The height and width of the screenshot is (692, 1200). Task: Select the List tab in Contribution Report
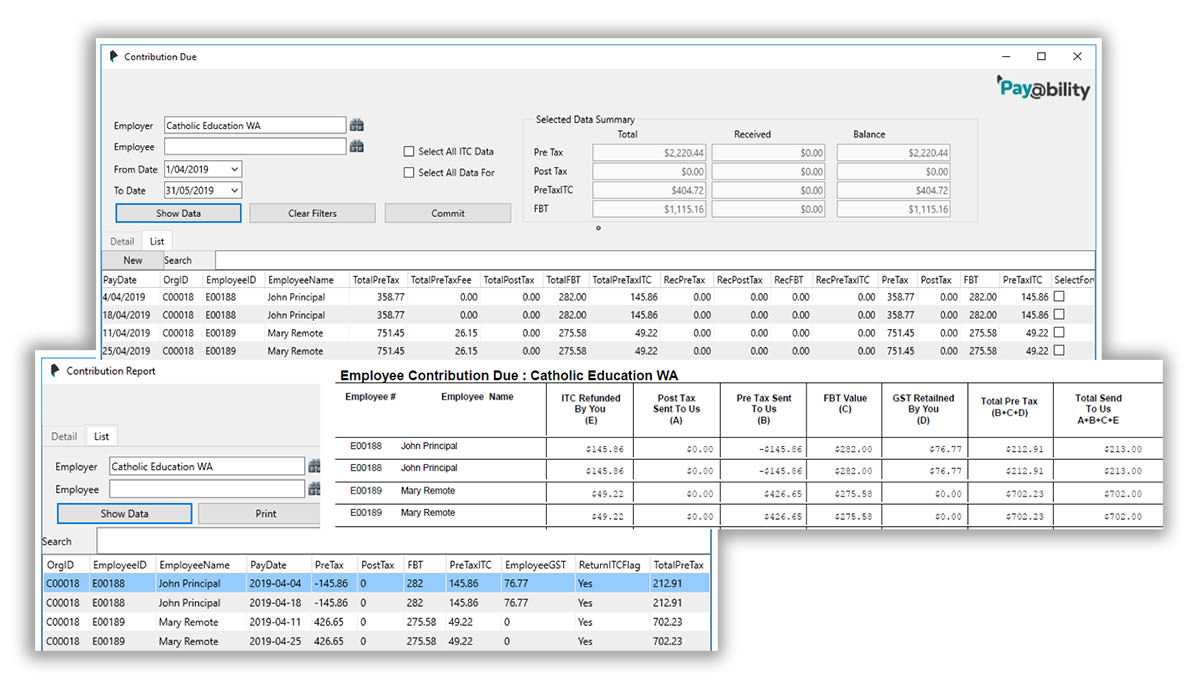[x=101, y=436]
